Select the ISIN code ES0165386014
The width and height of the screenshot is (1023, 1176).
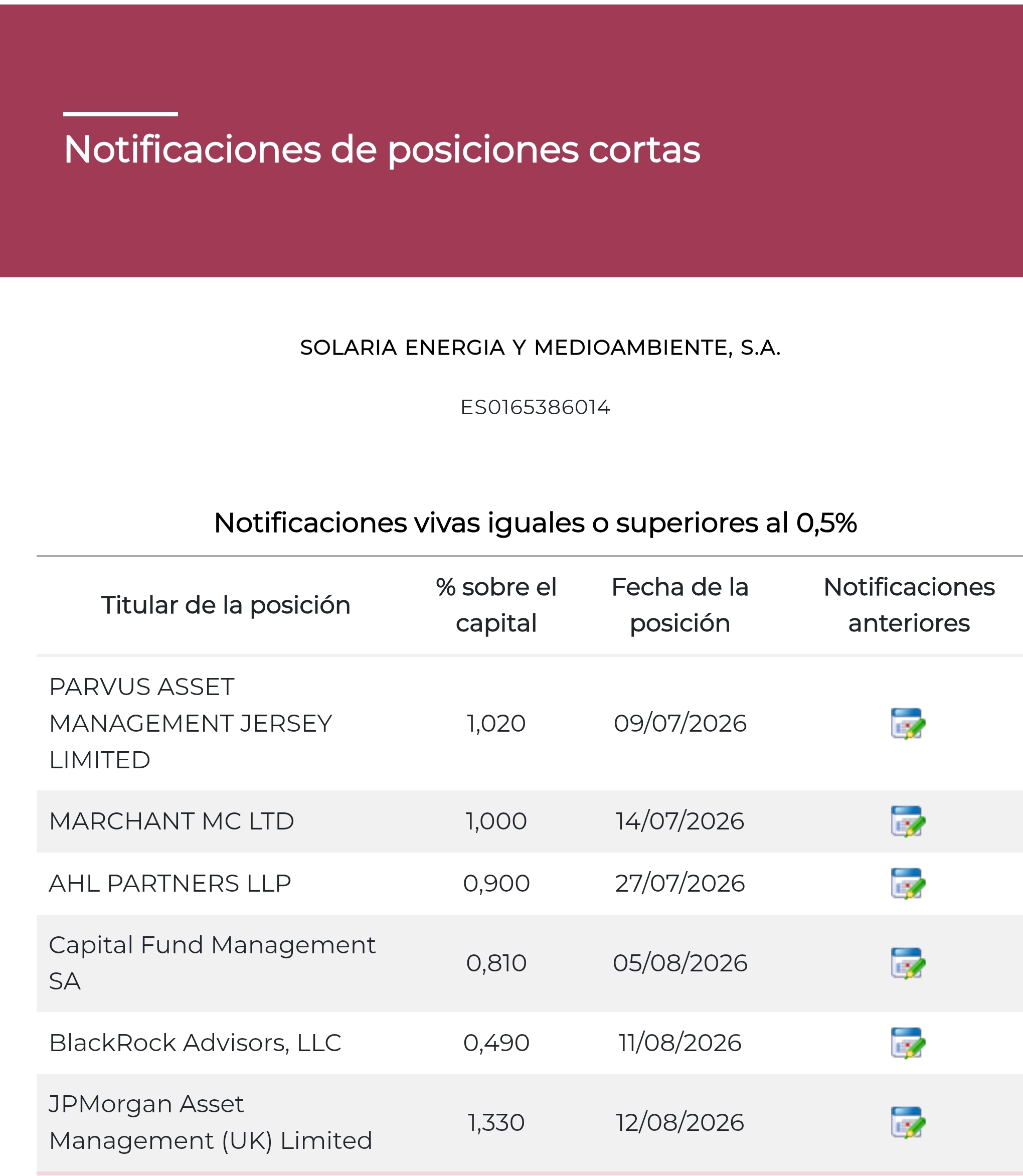click(x=536, y=407)
